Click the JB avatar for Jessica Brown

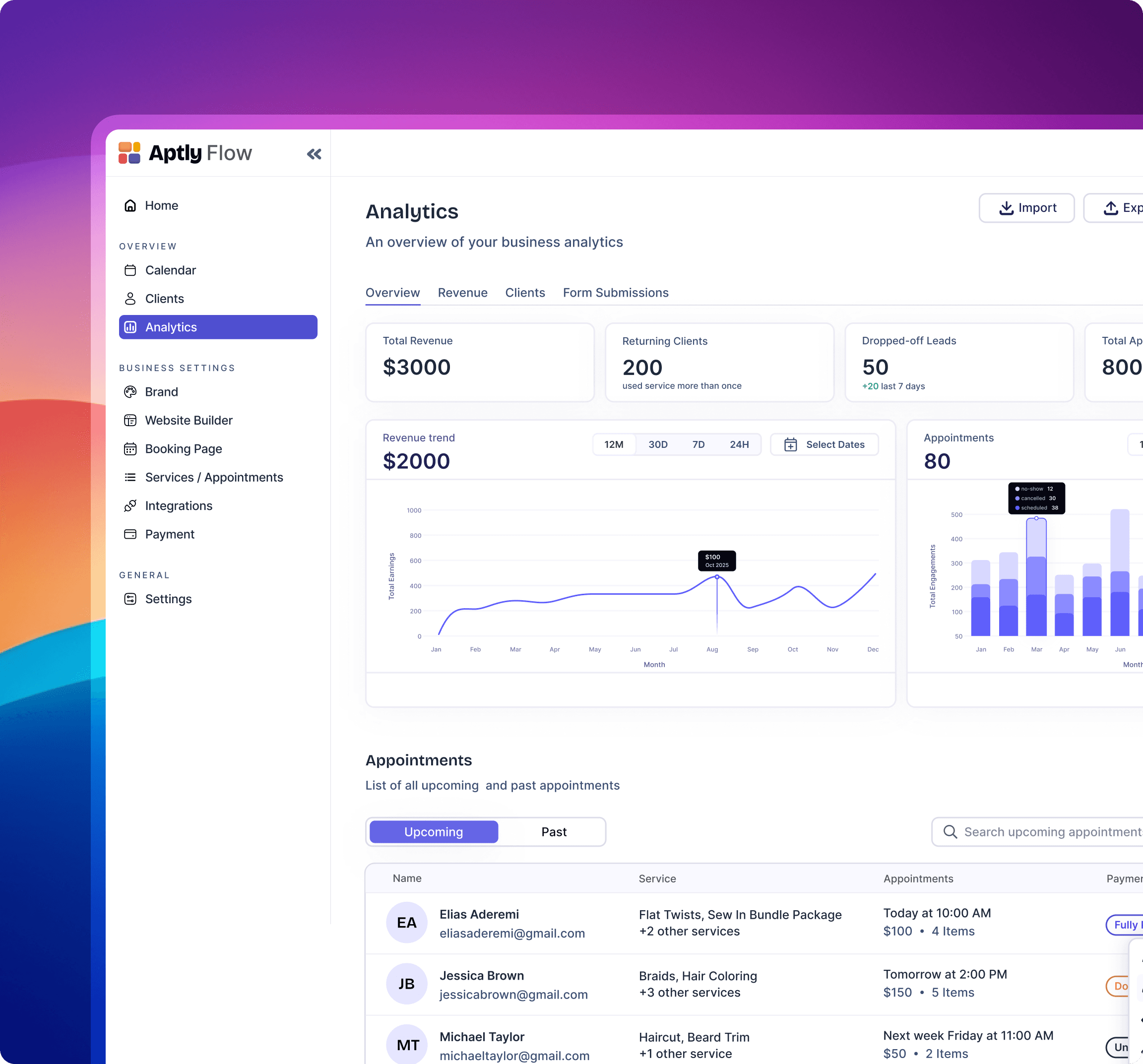click(406, 984)
